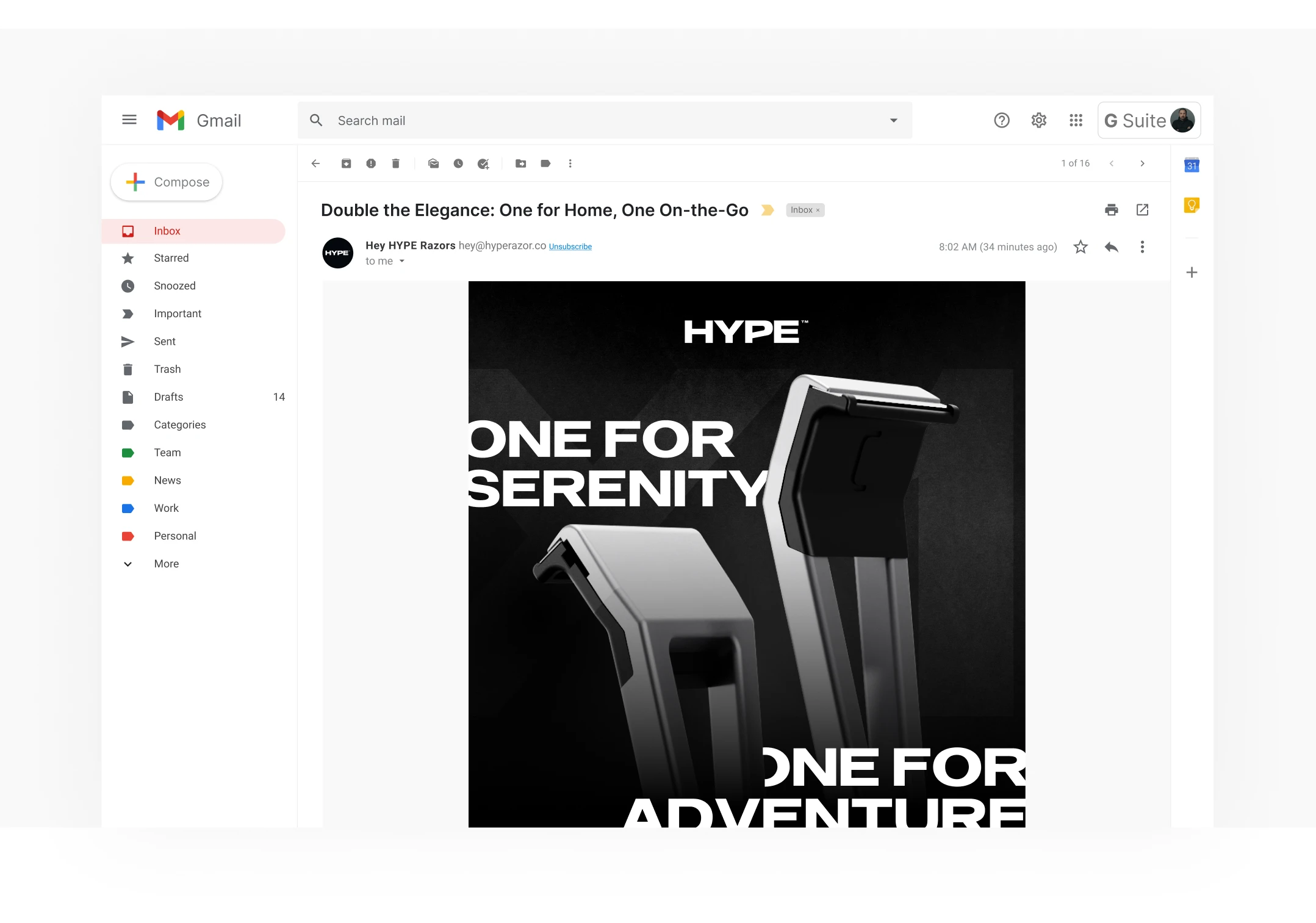The image size is (1316, 923).
Task: Open the message more options menu
Action: pyautogui.click(x=1143, y=247)
